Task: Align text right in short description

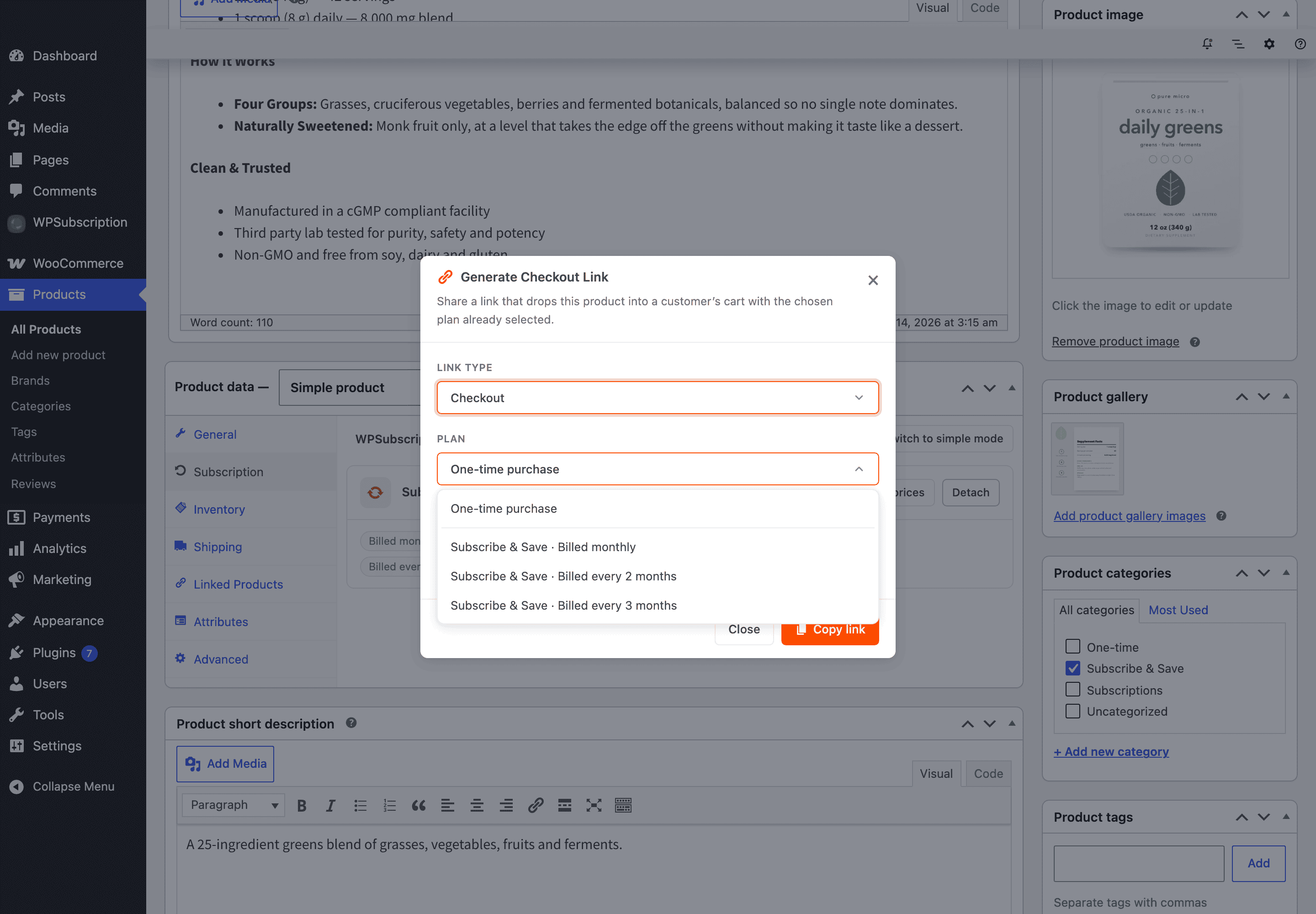Action: [506, 806]
